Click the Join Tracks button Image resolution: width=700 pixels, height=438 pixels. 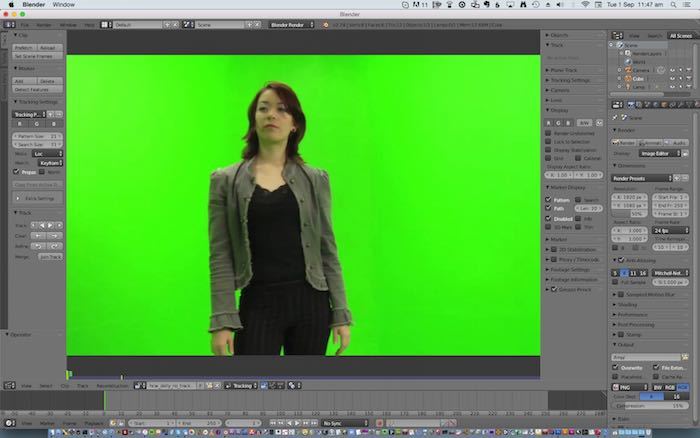[x=50, y=257]
